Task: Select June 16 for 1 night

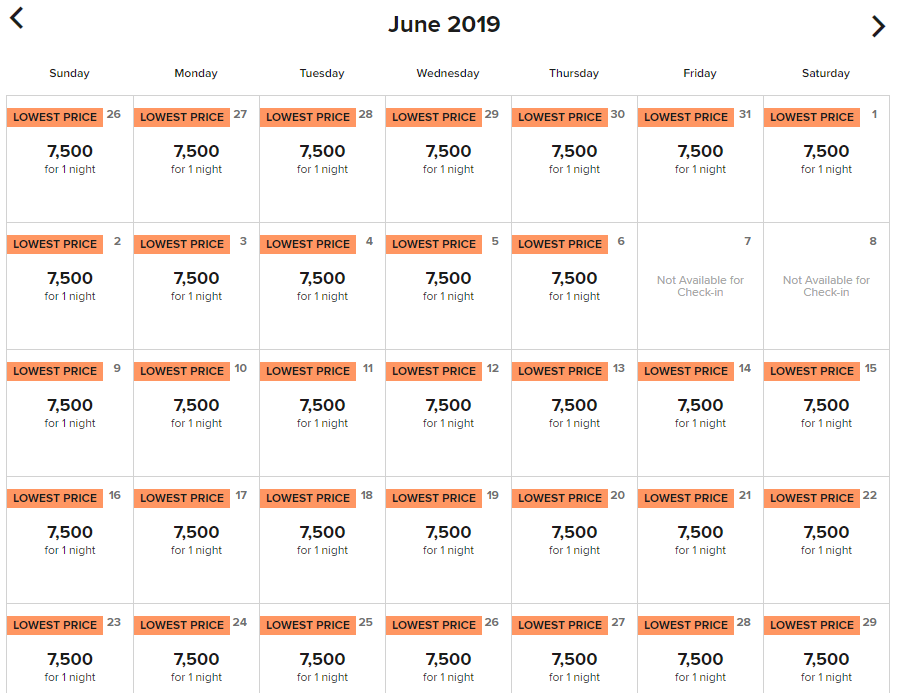Action: 70,540
